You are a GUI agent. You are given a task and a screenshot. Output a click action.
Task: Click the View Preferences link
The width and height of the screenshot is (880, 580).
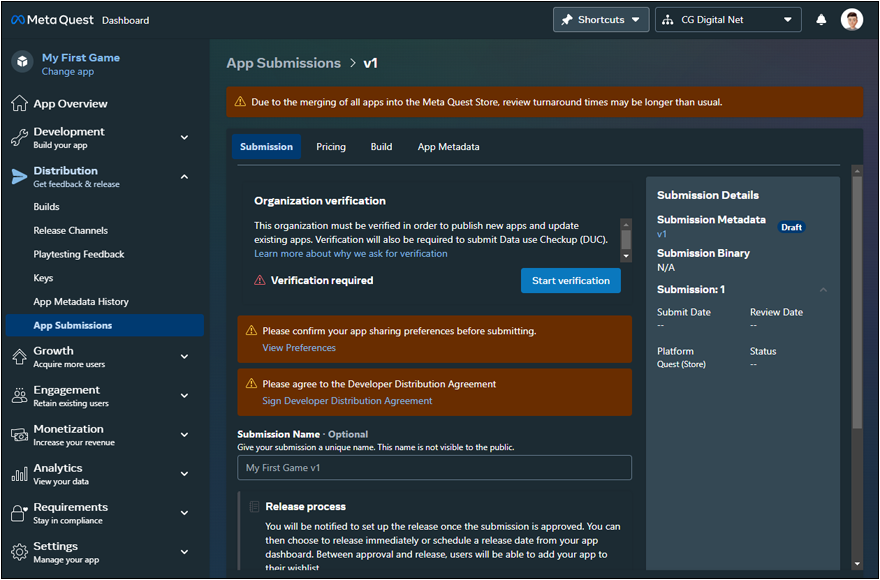tap(299, 348)
